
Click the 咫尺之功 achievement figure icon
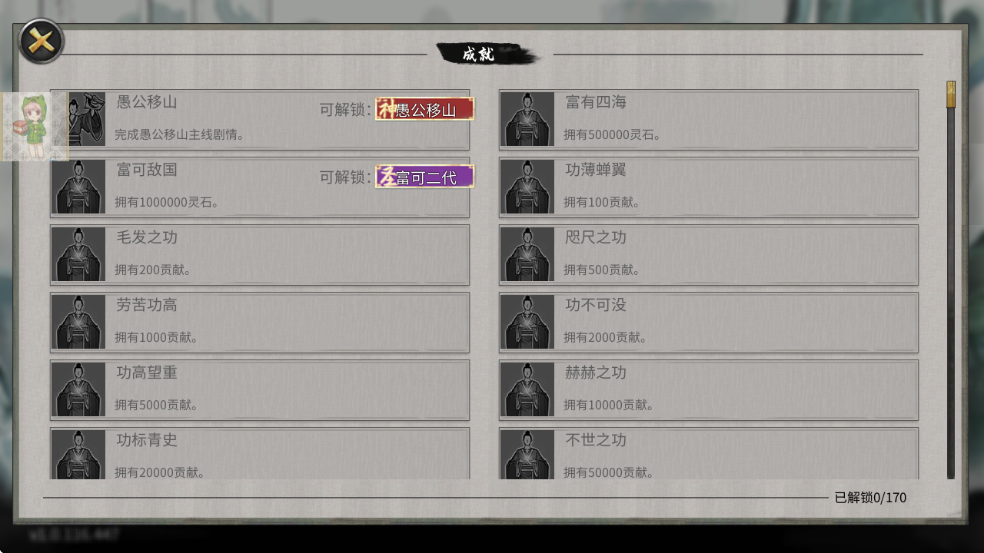point(527,254)
